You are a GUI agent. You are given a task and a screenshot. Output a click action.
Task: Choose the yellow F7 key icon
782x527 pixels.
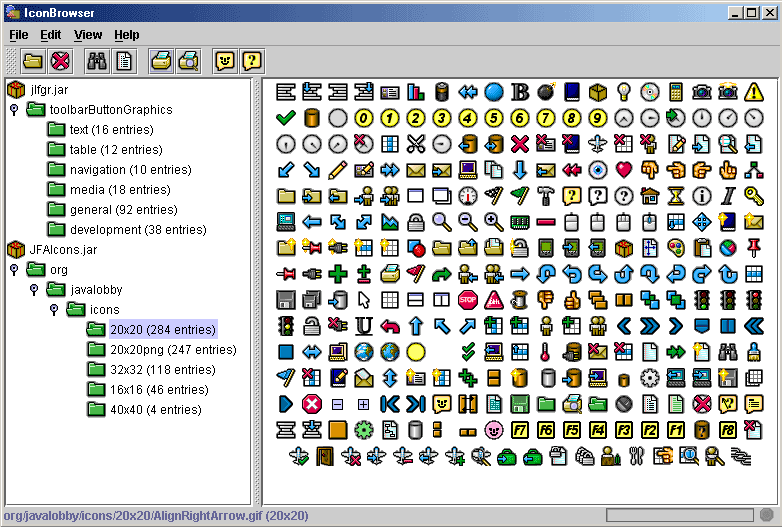(519, 430)
